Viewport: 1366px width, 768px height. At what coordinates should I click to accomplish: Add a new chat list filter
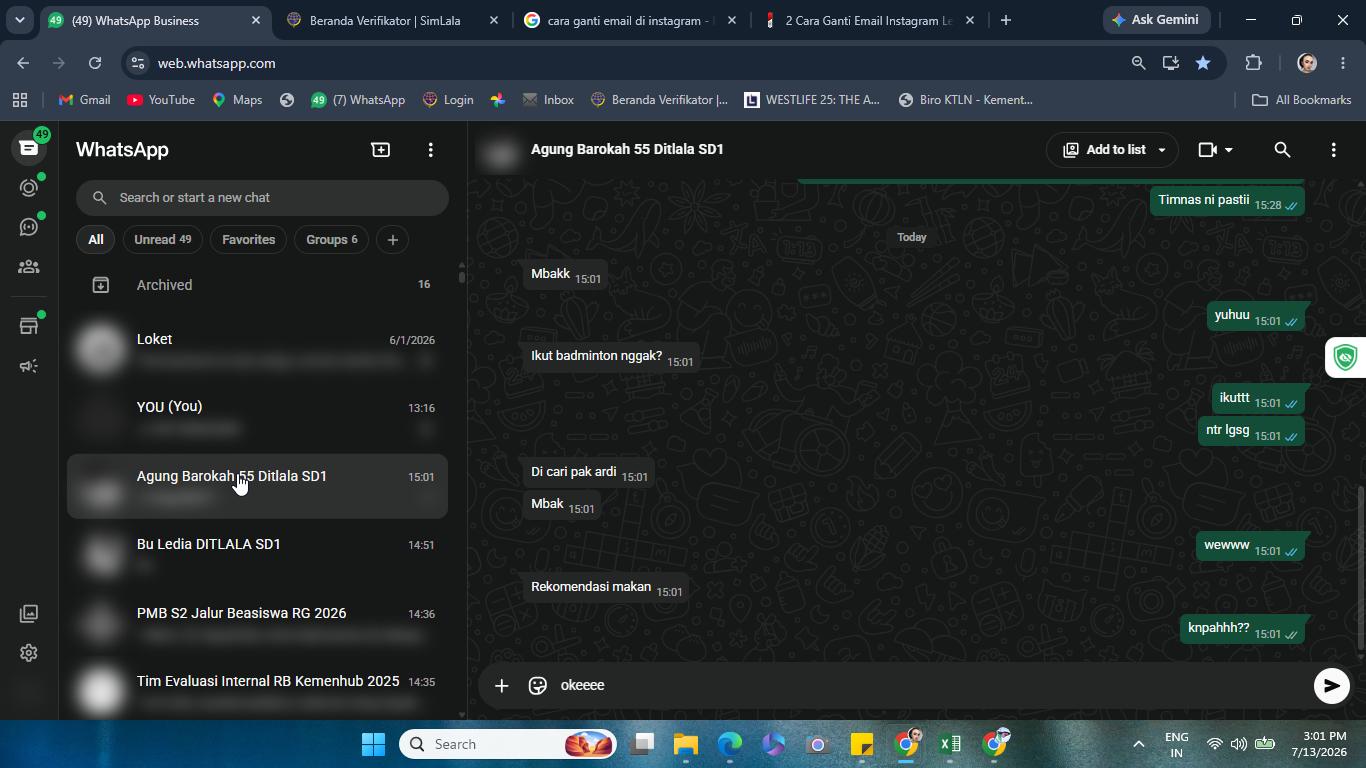tap(393, 240)
